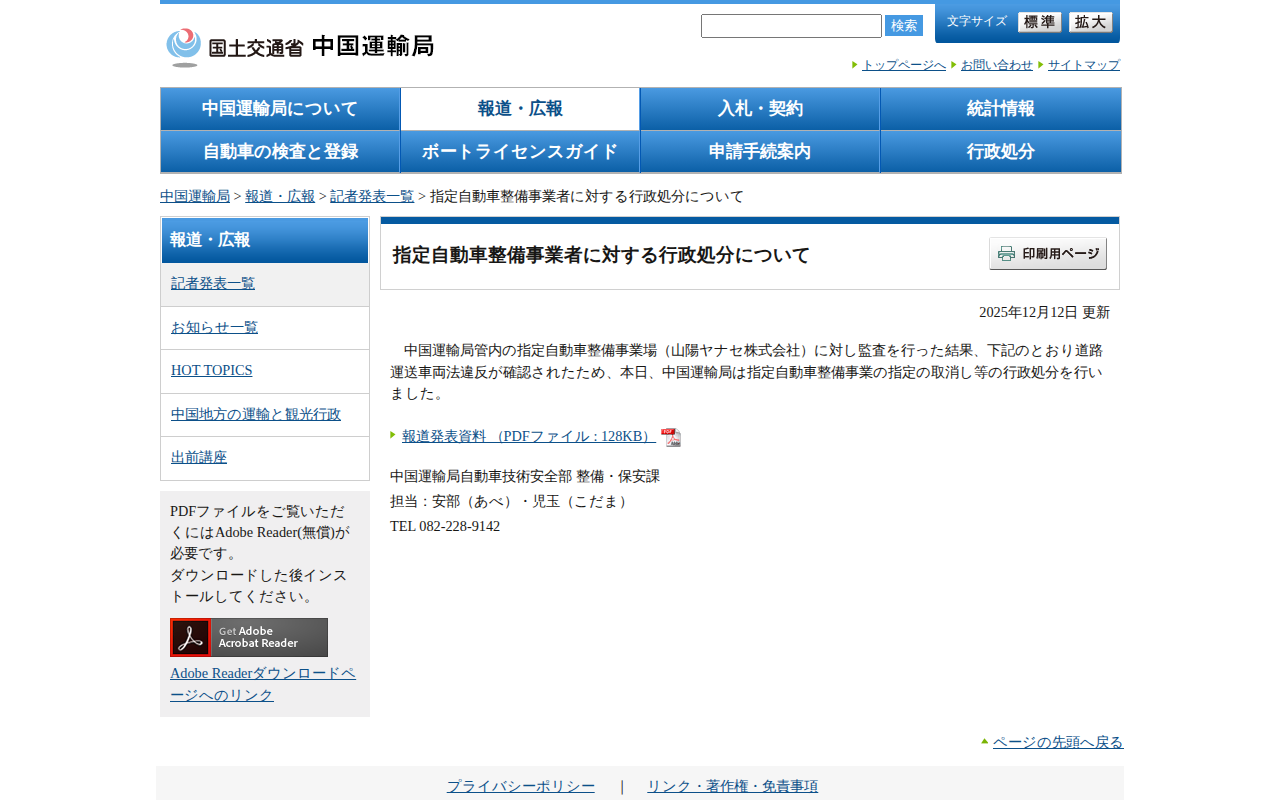Click the 担当：安部（あべ）・児玉（こだま） line
This screenshot has height=800, width=1280.
[511, 501]
